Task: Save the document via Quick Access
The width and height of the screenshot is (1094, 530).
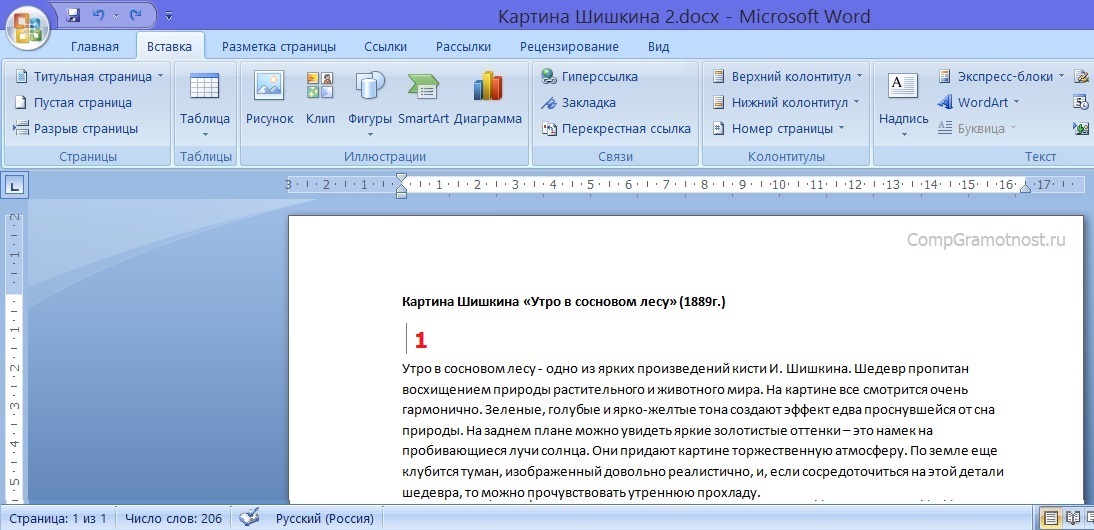Action: (73, 16)
